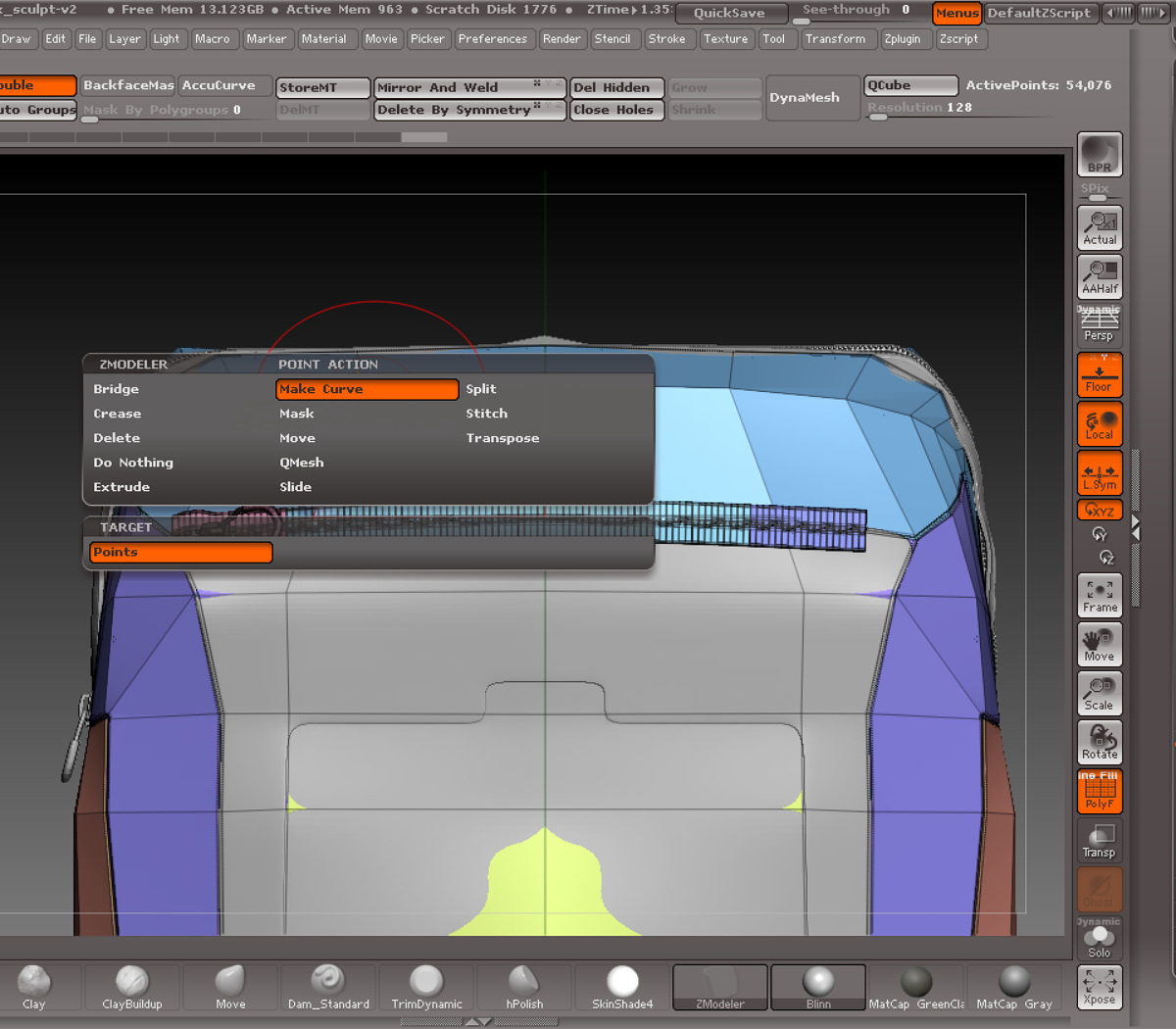Image resolution: width=1176 pixels, height=1029 pixels.
Task: Select the ZModeler brush
Action: (720, 987)
